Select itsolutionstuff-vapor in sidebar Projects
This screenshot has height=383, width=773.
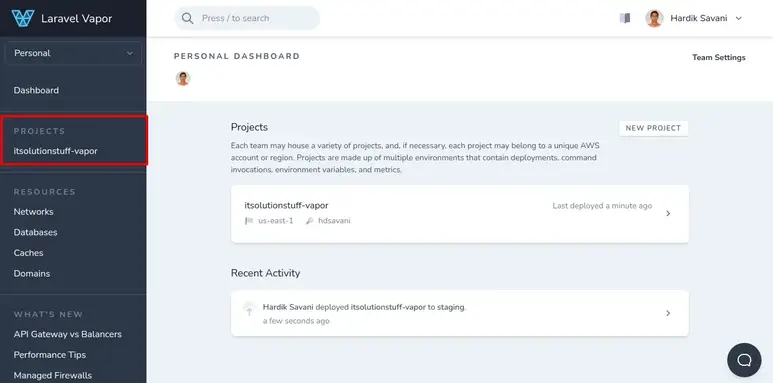point(55,151)
